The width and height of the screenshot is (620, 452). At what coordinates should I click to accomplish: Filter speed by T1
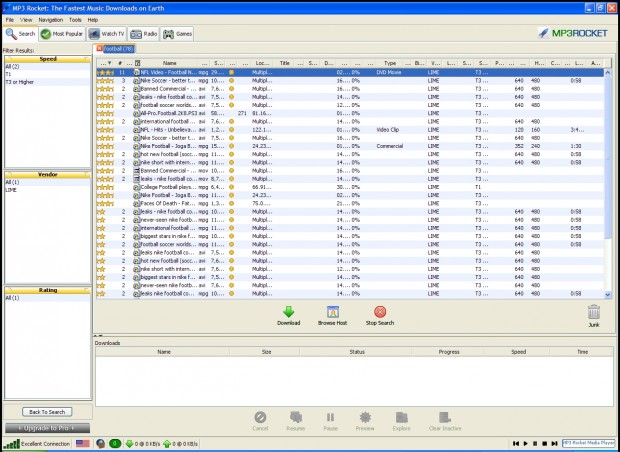(x=47, y=74)
